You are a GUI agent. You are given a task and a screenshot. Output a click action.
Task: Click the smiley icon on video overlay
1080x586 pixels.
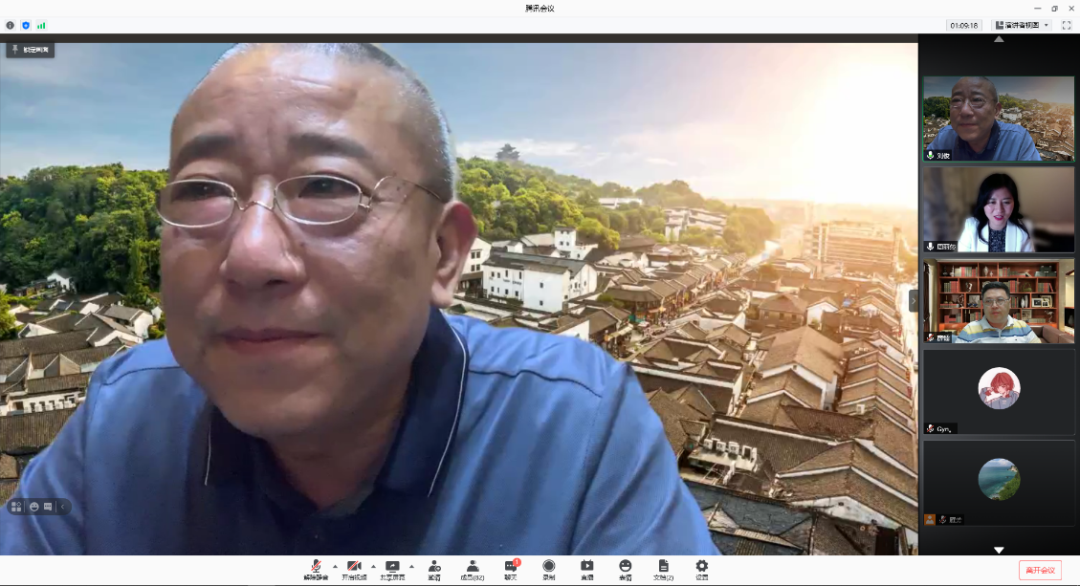(34, 507)
